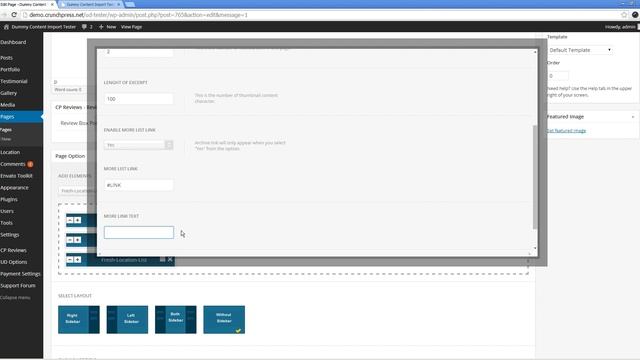This screenshot has height=360, width=640.
Task: Open Envato Toolkit menu
Action: (x=16, y=176)
